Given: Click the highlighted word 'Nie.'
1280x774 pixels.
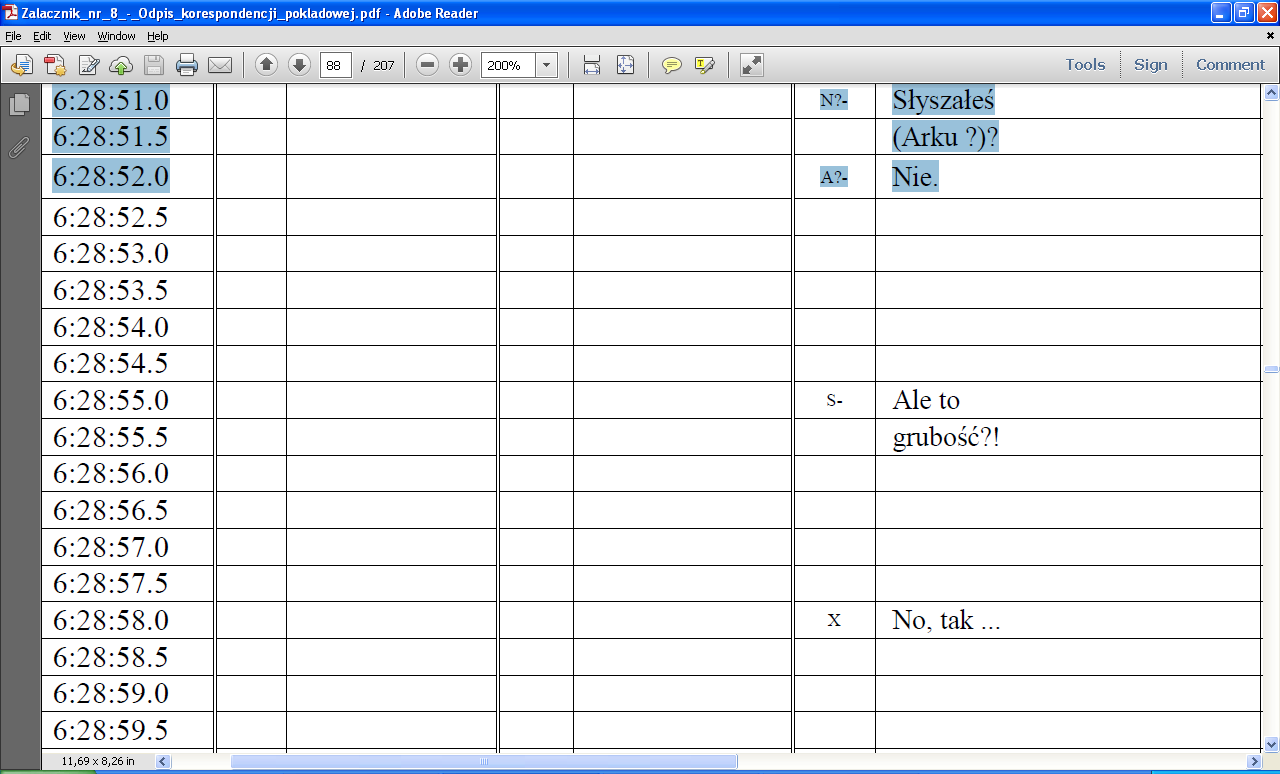Looking at the screenshot, I should point(915,177).
